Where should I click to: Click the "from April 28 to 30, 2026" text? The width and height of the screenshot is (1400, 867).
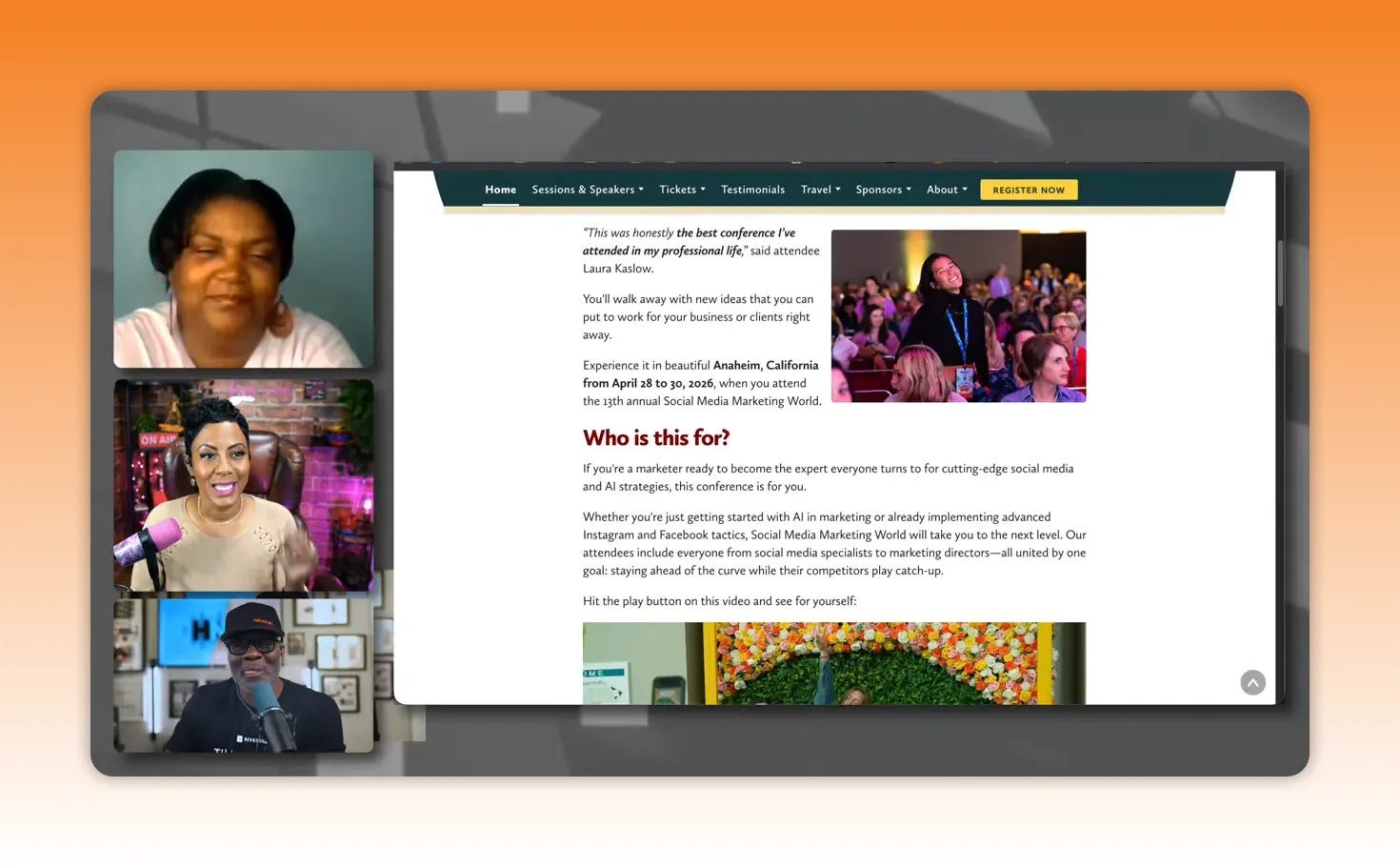[x=648, y=383]
